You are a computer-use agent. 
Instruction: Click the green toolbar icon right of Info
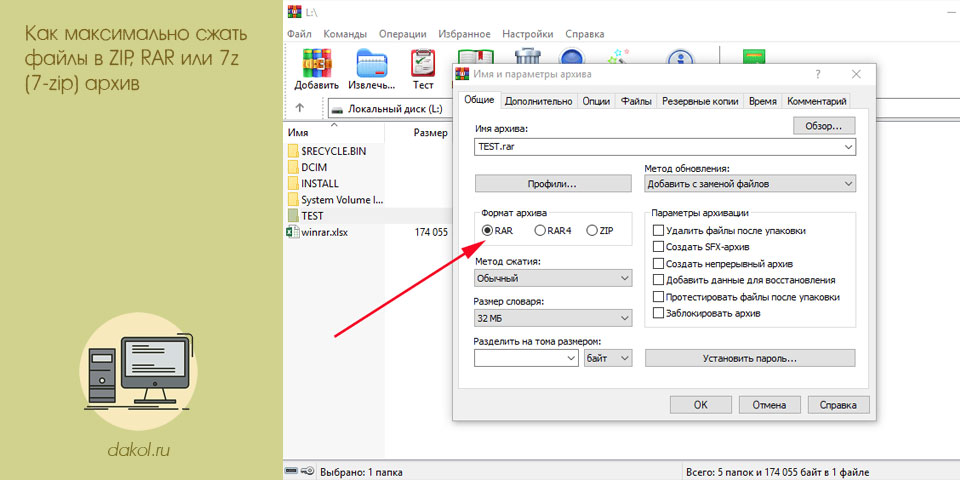(x=754, y=56)
